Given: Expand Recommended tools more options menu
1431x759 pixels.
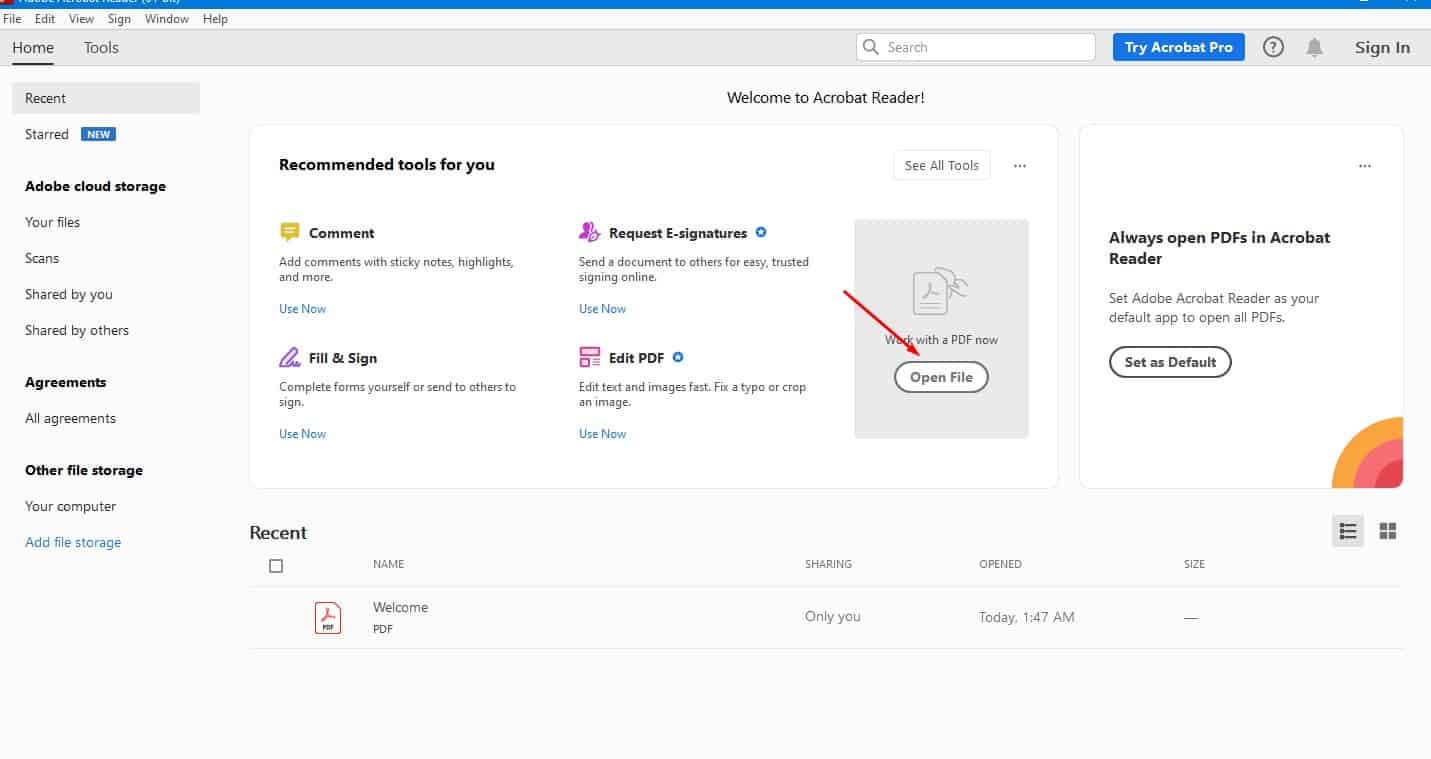Looking at the screenshot, I should pos(1020,166).
